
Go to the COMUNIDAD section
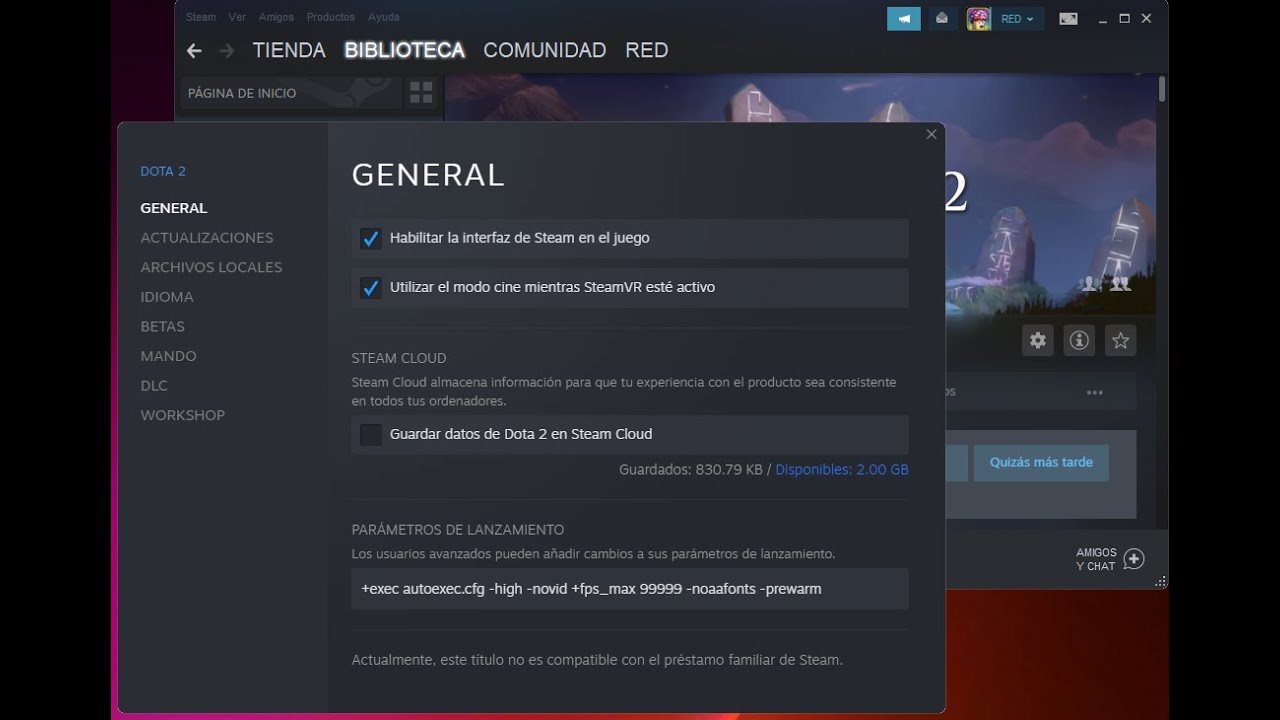[x=545, y=50]
